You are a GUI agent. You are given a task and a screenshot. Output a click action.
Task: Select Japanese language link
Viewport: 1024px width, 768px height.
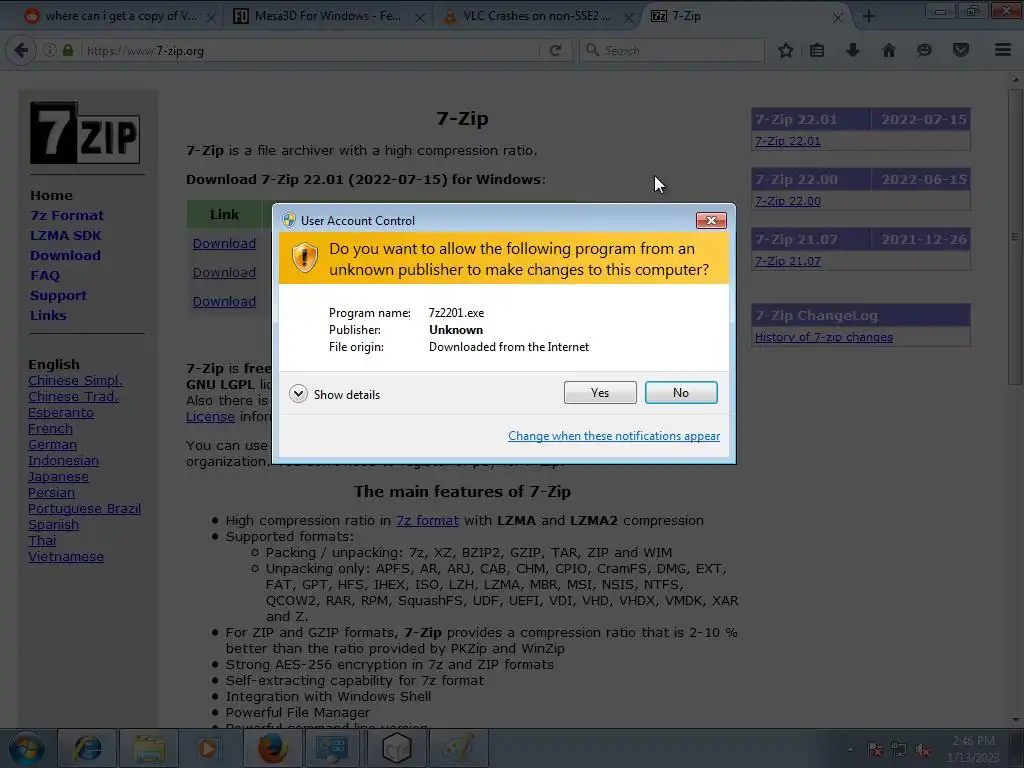58,477
